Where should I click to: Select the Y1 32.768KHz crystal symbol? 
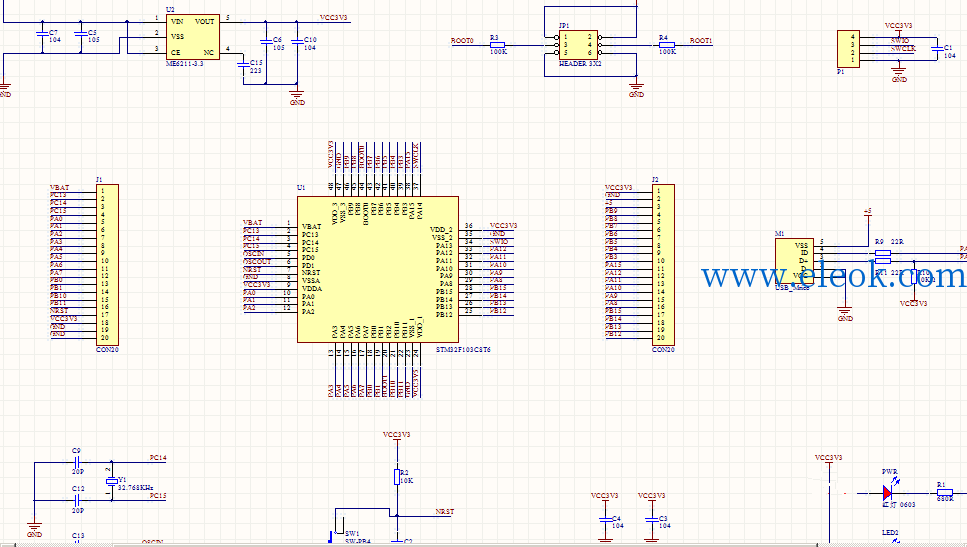pos(112,480)
